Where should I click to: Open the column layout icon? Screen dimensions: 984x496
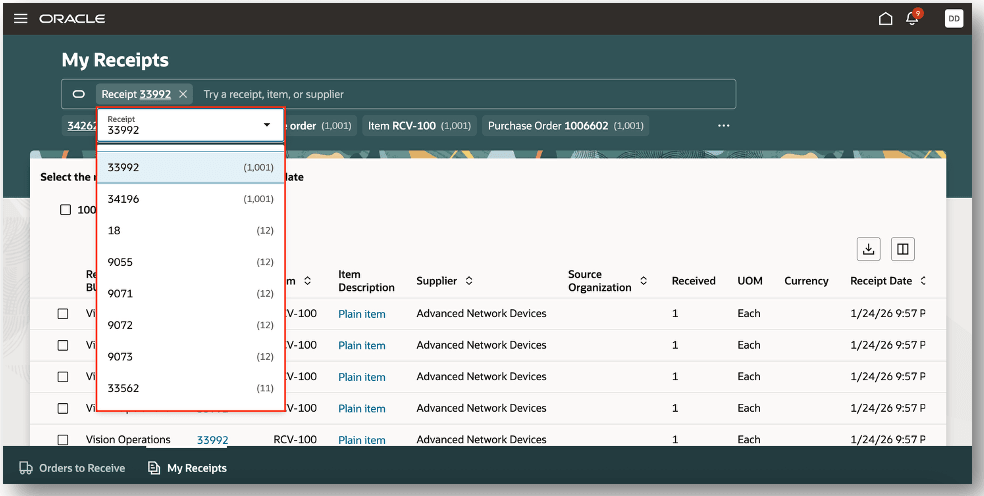[x=902, y=249]
